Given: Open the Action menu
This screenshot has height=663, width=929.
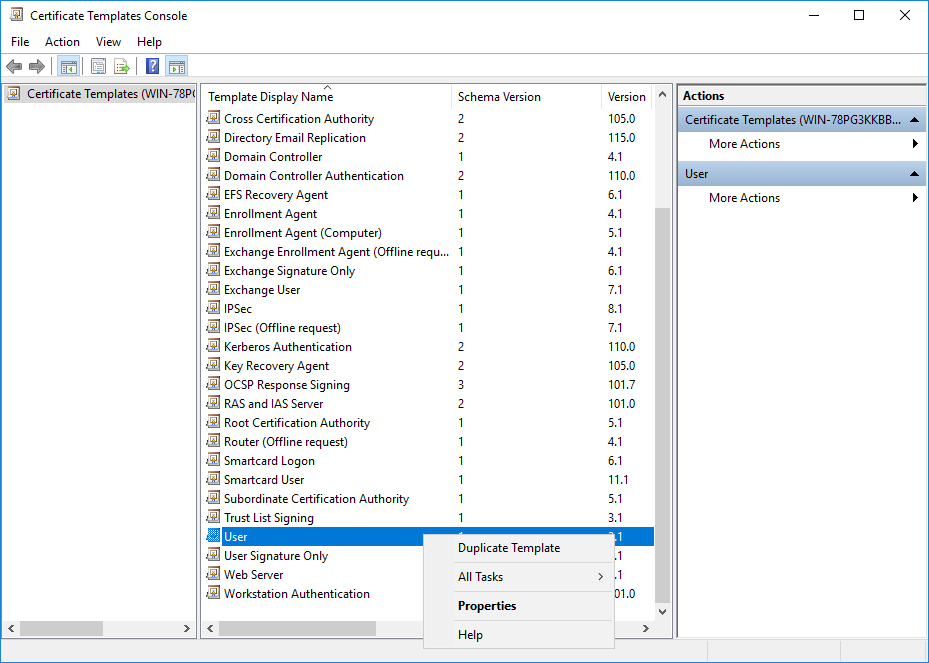Looking at the screenshot, I should (62, 41).
